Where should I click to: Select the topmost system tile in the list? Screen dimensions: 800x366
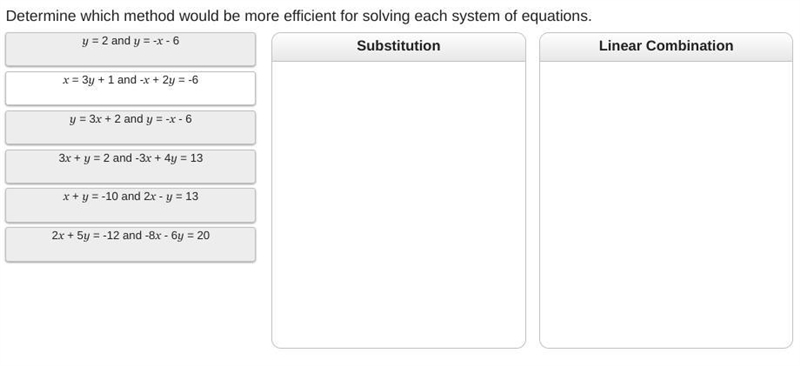[x=131, y=50]
